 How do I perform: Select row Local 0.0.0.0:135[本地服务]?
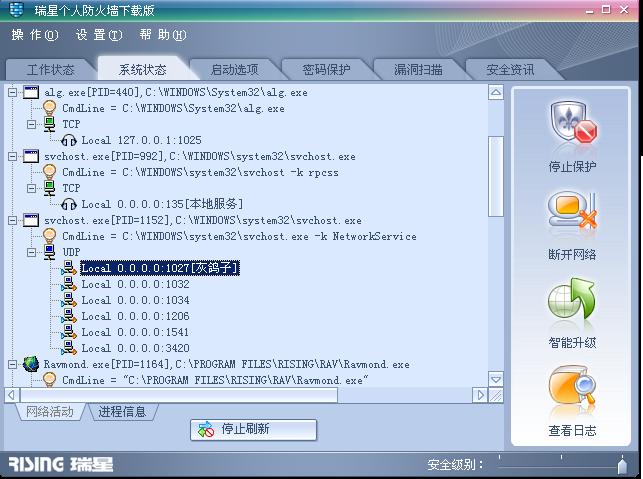point(162,204)
